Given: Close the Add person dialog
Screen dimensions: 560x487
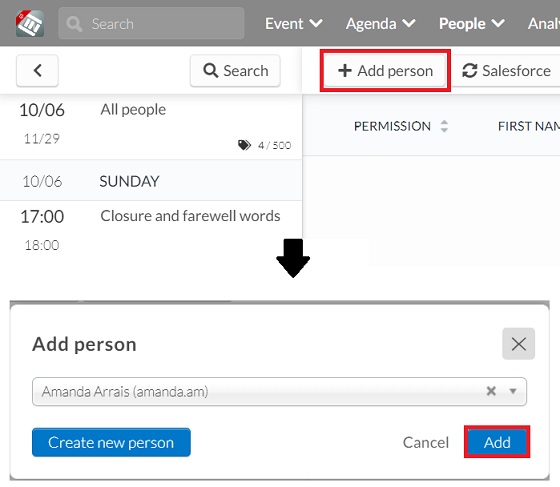Looking at the screenshot, I should click(x=518, y=344).
